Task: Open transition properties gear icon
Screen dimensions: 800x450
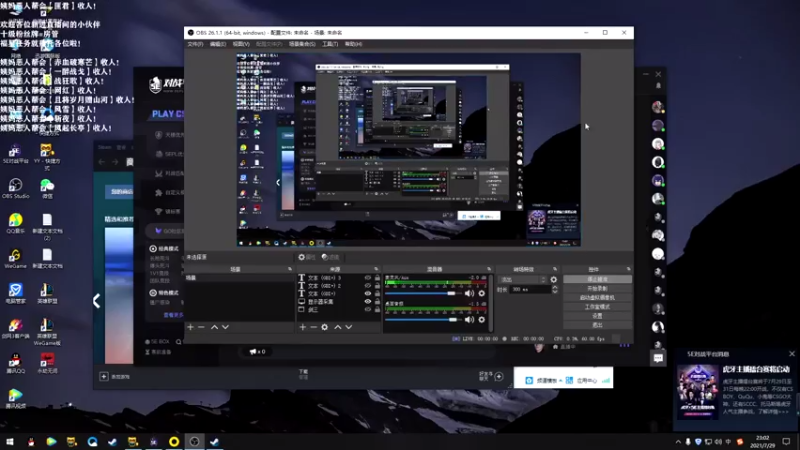Action: pyautogui.click(x=554, y=280)
